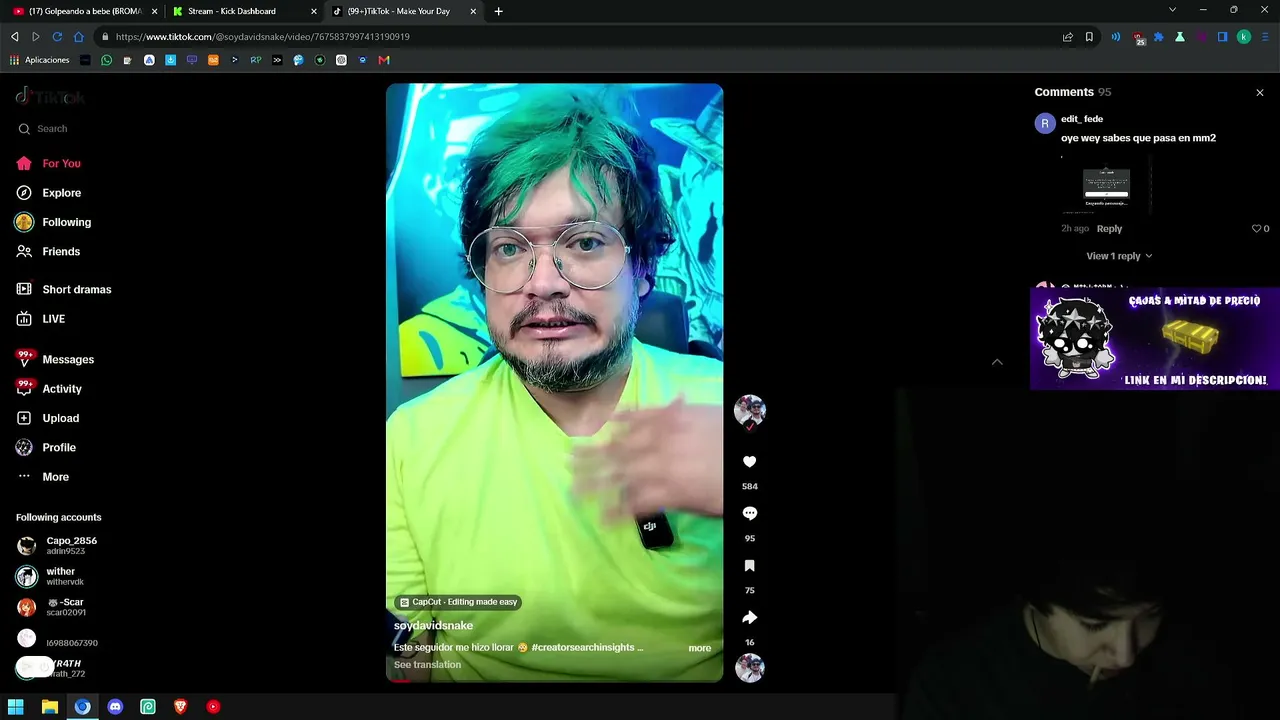The width and height of the screenshot is (1280, 720).
Task: Reply to edit_fede's comment
Action: [1109, 229]
